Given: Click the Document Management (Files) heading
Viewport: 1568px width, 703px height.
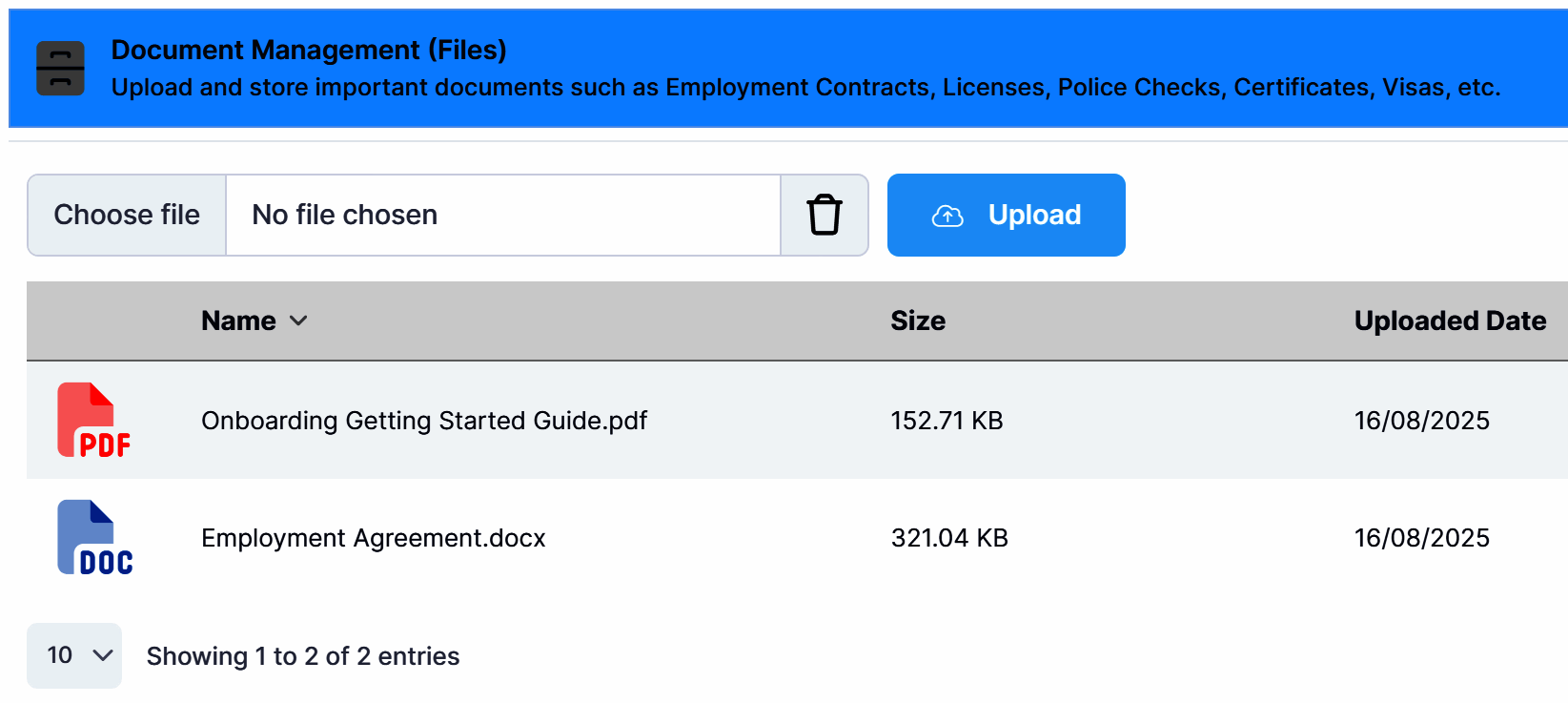Looking at the screenshot, I should click(x=308, y=50).
